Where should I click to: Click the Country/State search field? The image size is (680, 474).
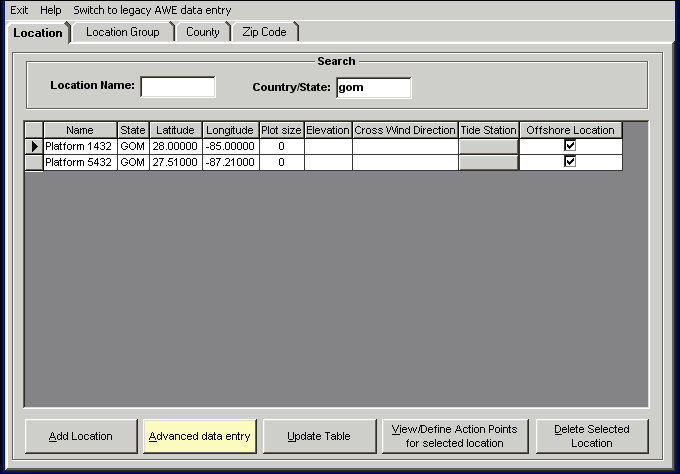[x=373, y=87]
